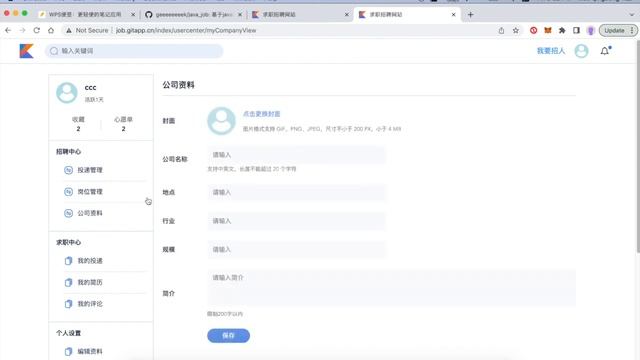Click the 编辑资料 clipboard icon

pyautogui.click(x=68, y=351)
